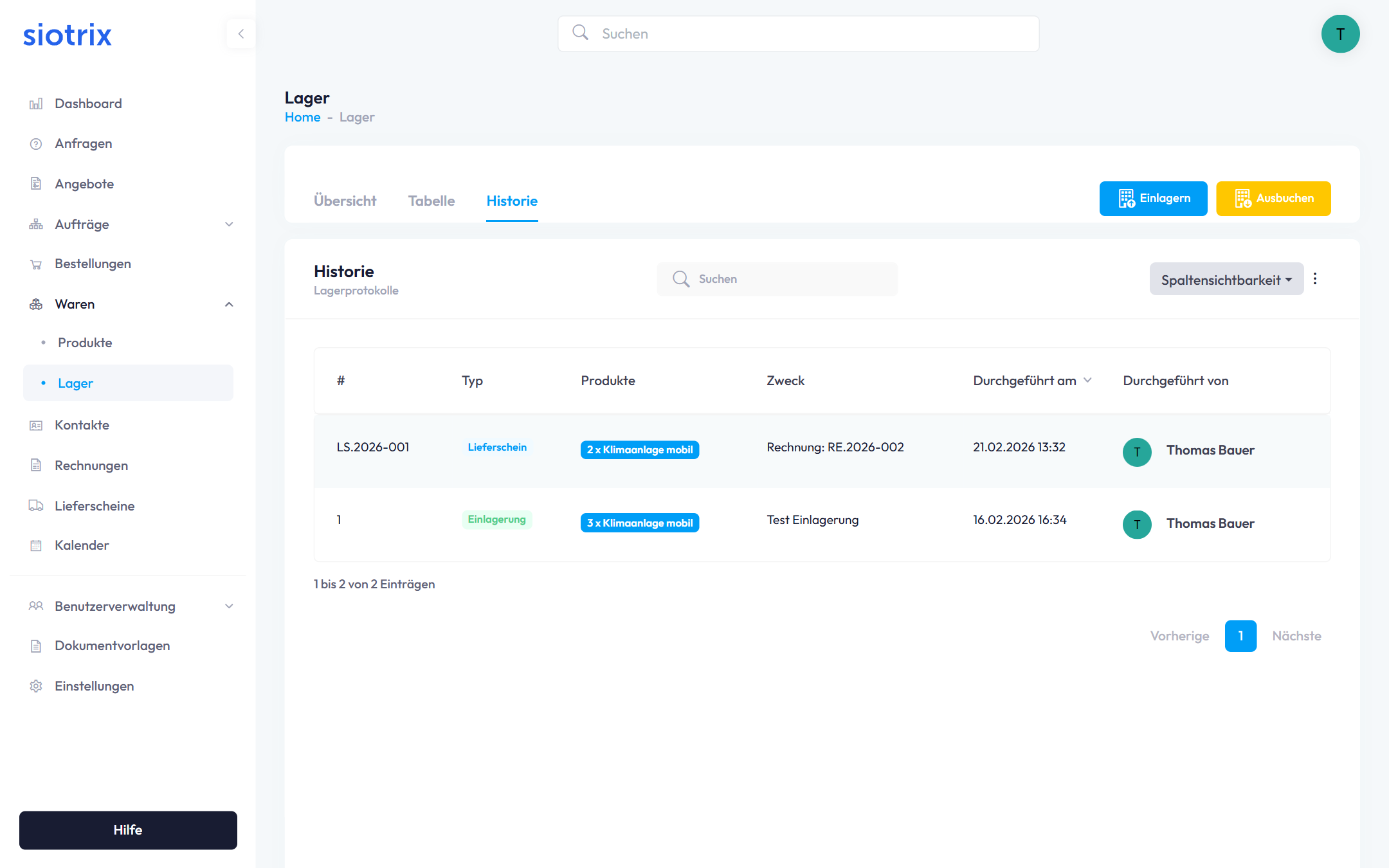Collapse the Waren submenu chevron
Viewport: 1389px width, 868px height.
click(229, 304)
